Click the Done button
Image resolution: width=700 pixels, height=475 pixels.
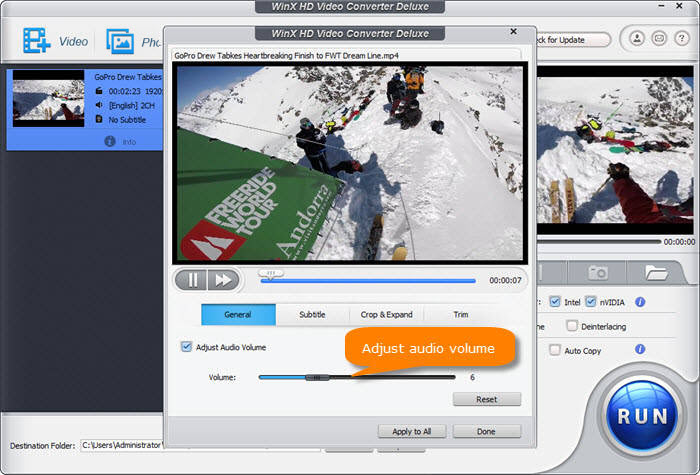(x=487, y=431)
